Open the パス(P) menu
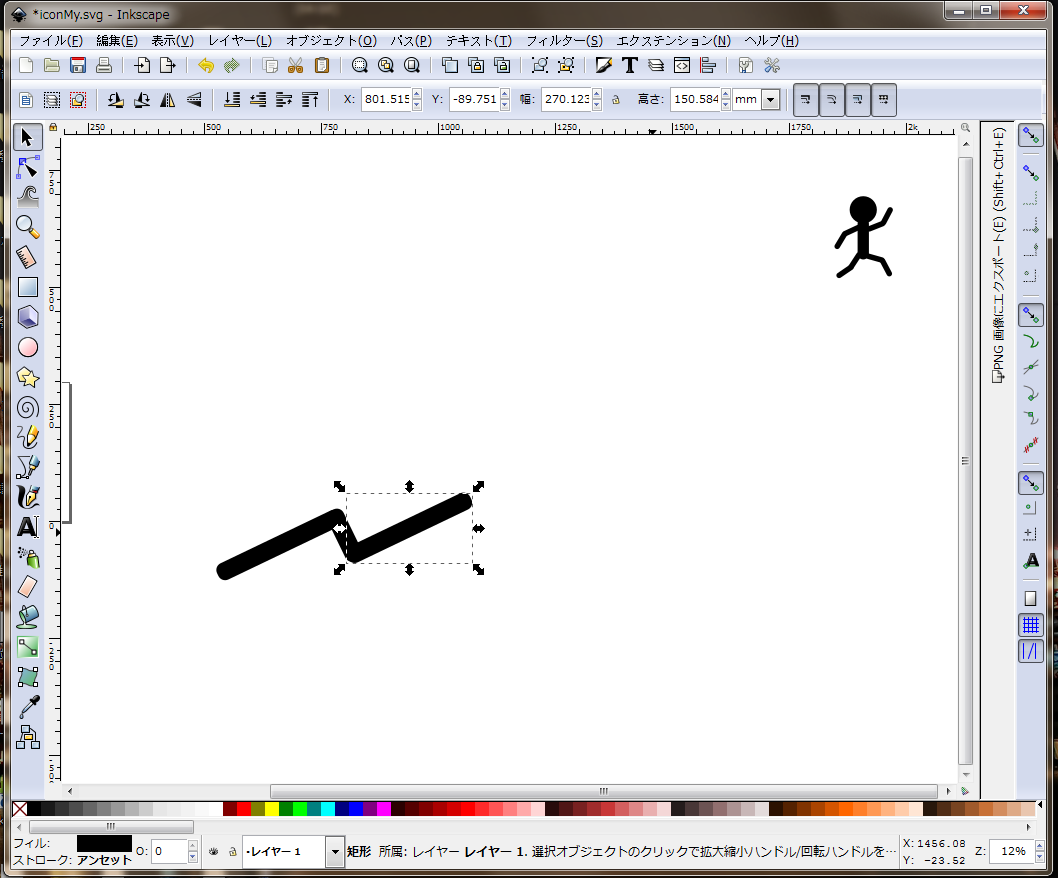1058x878 pixels. coord(411,40)
